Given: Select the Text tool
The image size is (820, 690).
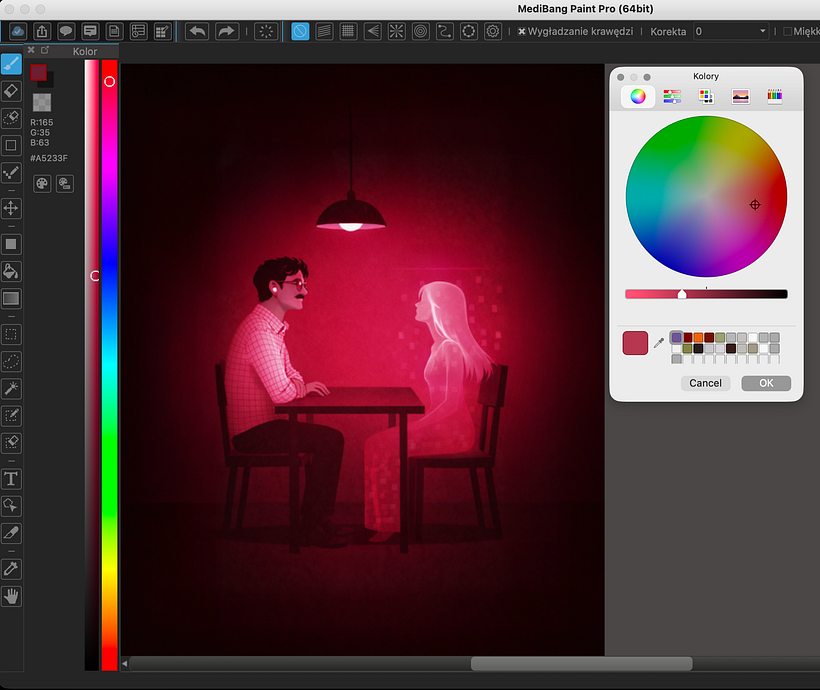Looking at the screenshot, I should [12, 479].
